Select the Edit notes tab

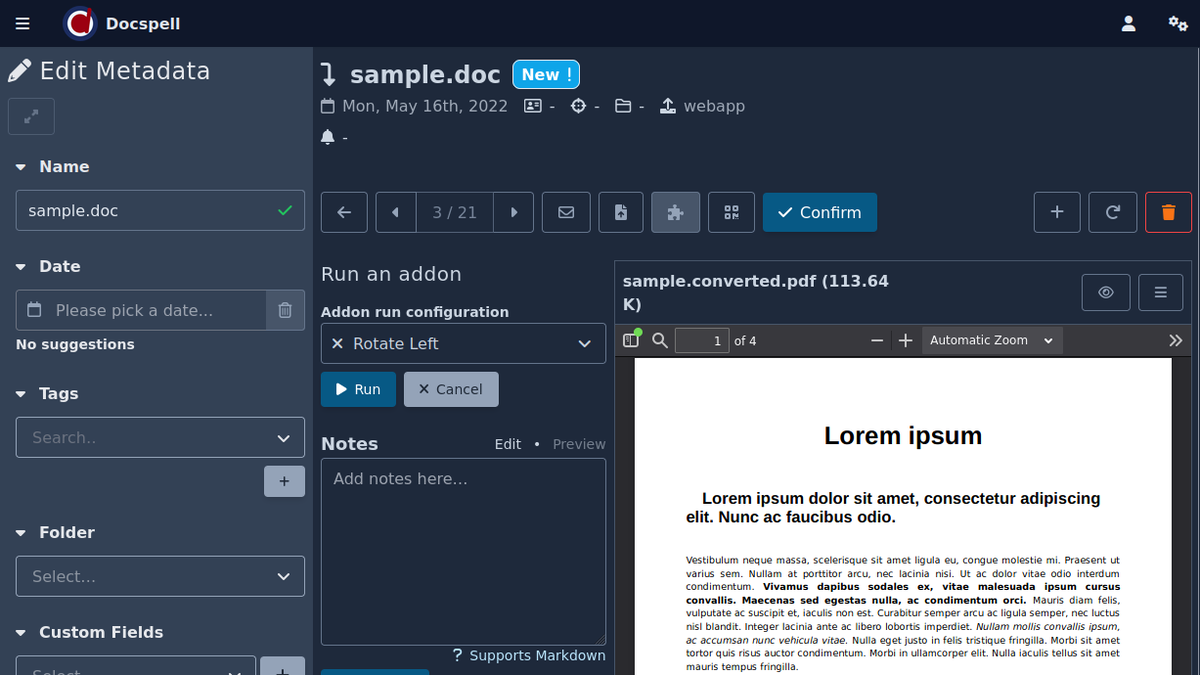pos(508,444)
